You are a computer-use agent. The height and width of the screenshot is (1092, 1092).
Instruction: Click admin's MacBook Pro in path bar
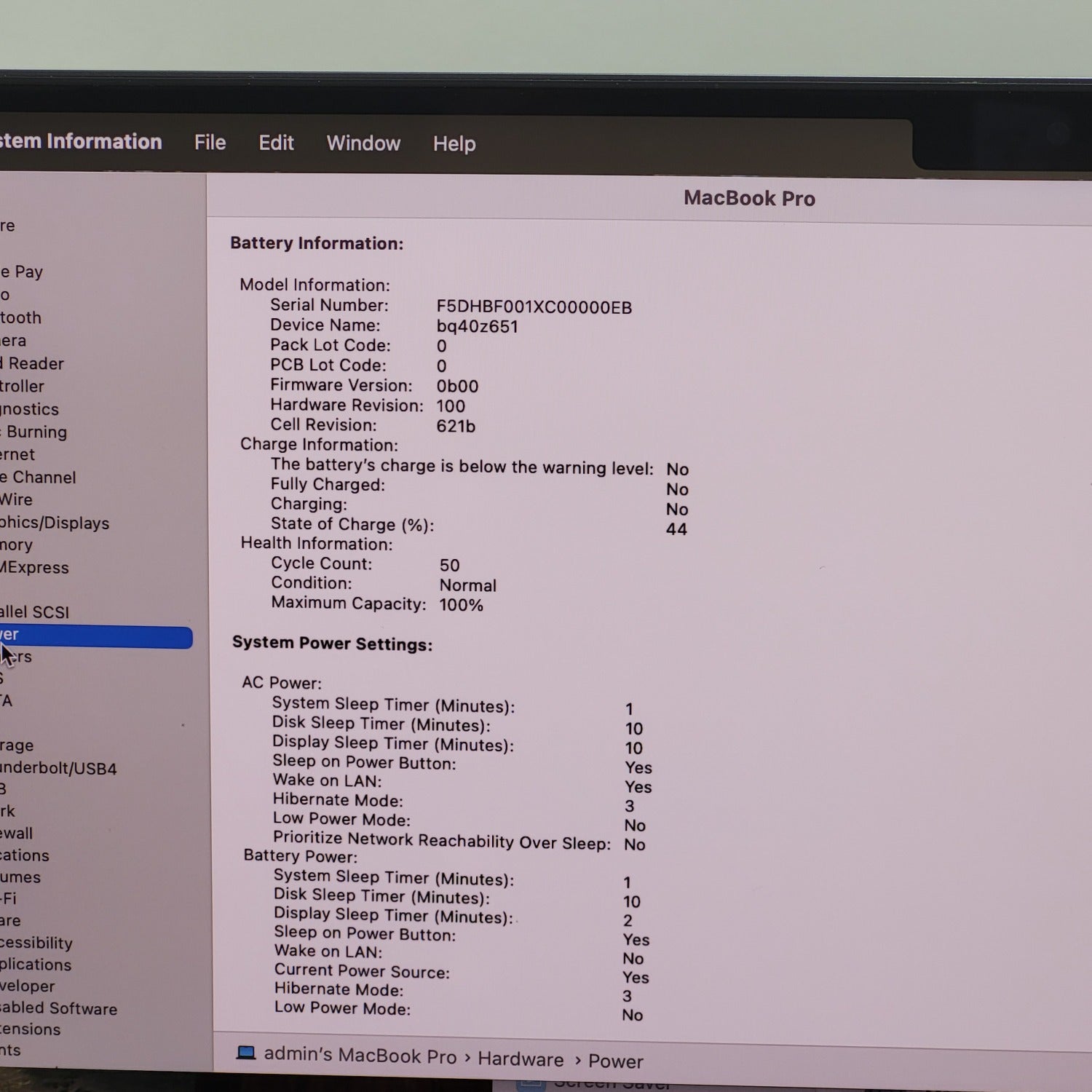(x=360, y=1056)
